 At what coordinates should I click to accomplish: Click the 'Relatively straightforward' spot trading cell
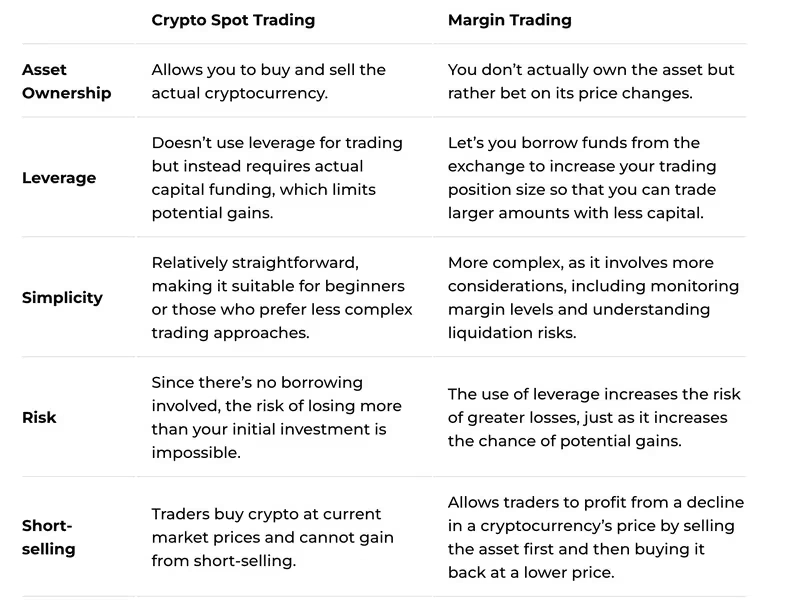(282, 298)
